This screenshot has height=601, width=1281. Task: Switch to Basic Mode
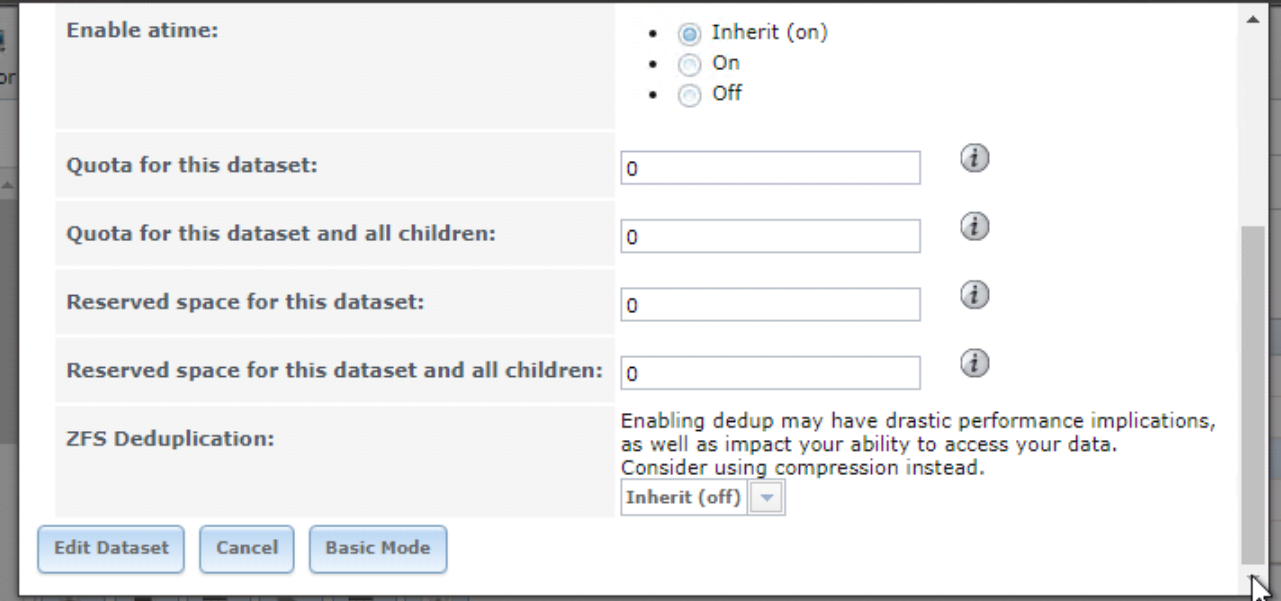[x=378, y=549]
